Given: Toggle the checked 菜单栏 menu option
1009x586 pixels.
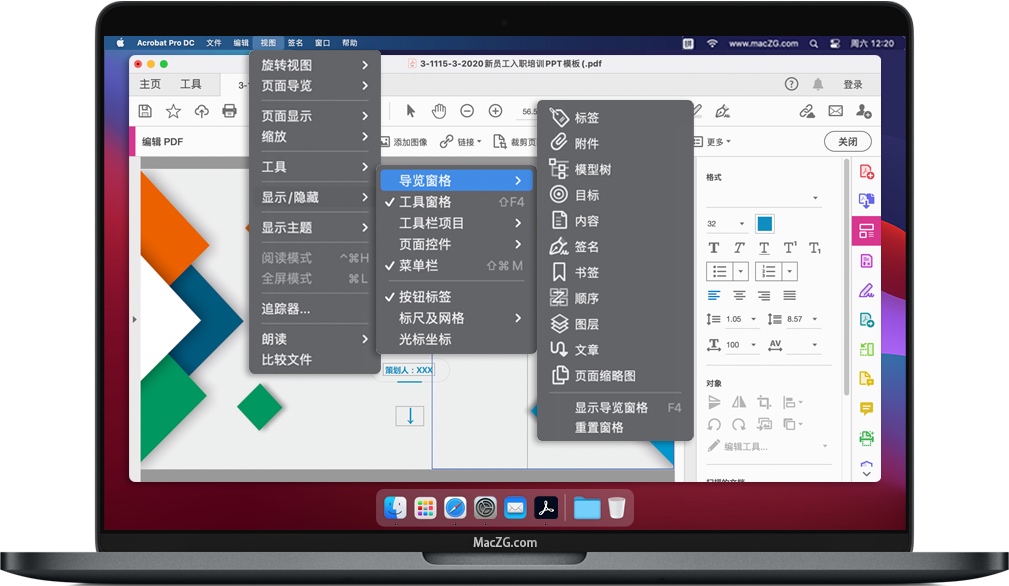Looking at the screenshot, I should 418,266.
